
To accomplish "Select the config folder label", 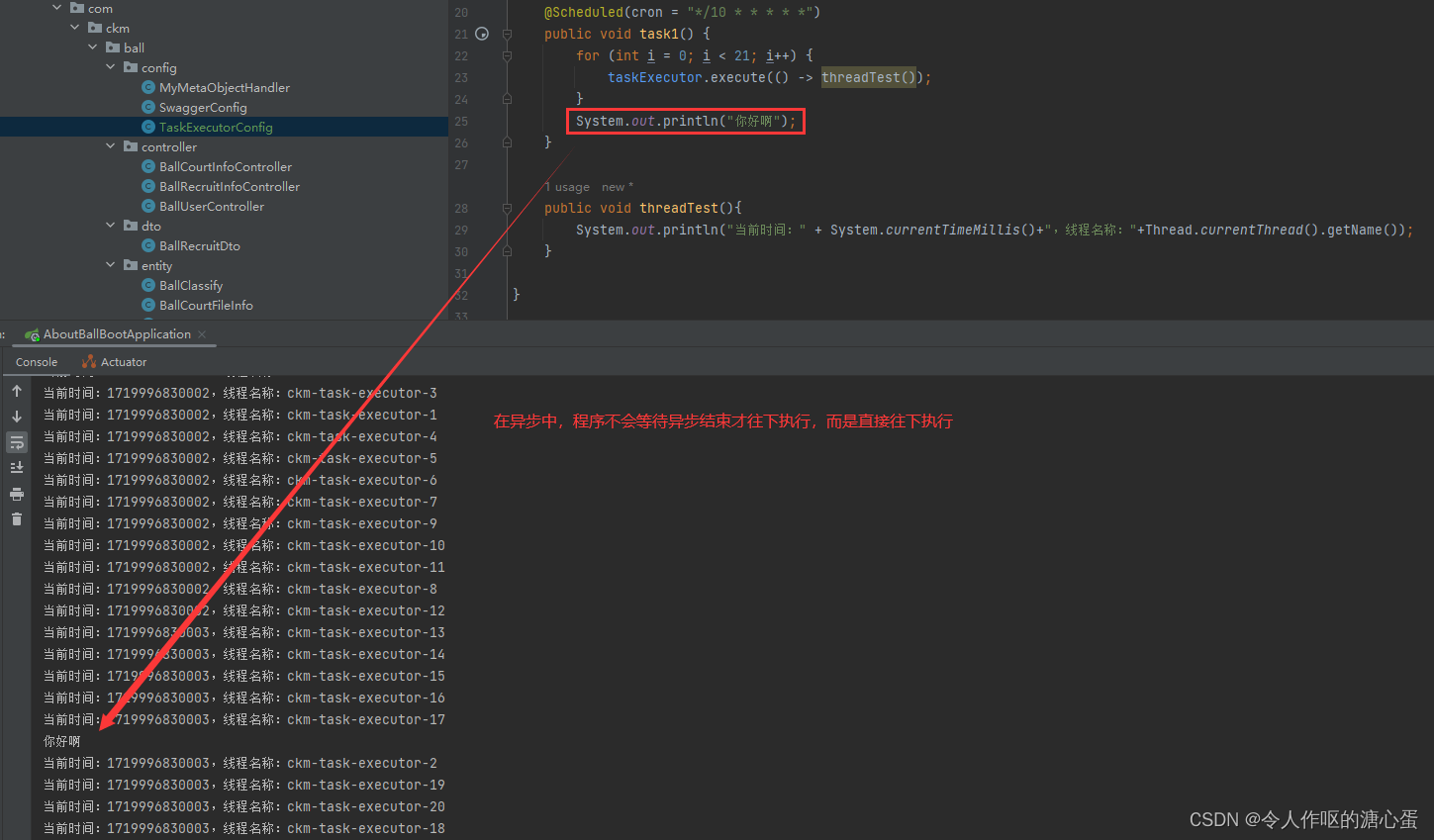I will click(x=159, y=67).
